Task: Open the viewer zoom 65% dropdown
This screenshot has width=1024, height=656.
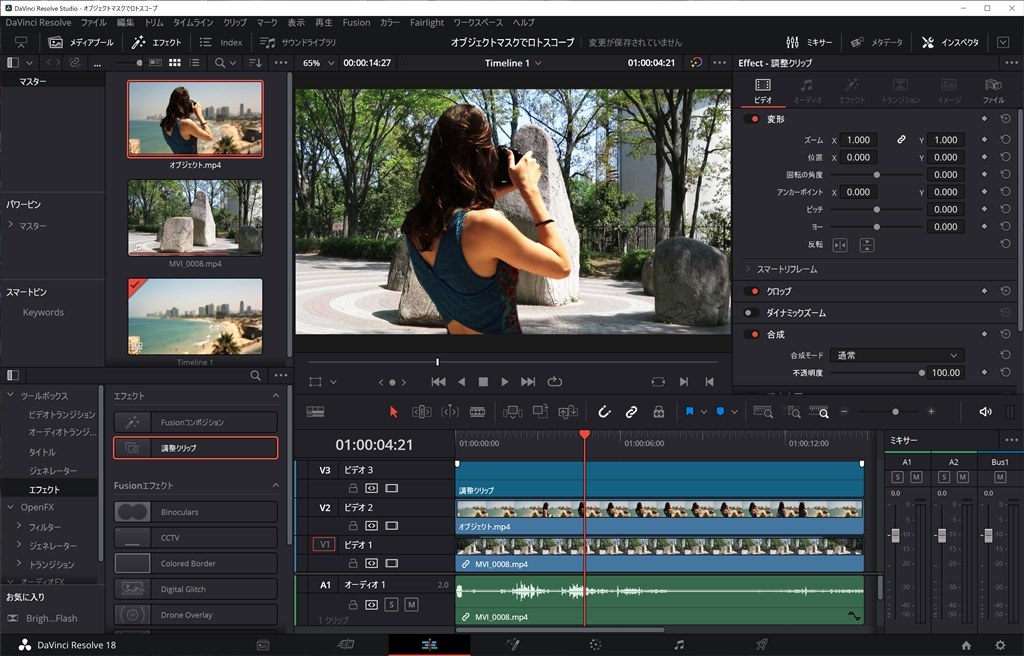Action: (318, 63)
